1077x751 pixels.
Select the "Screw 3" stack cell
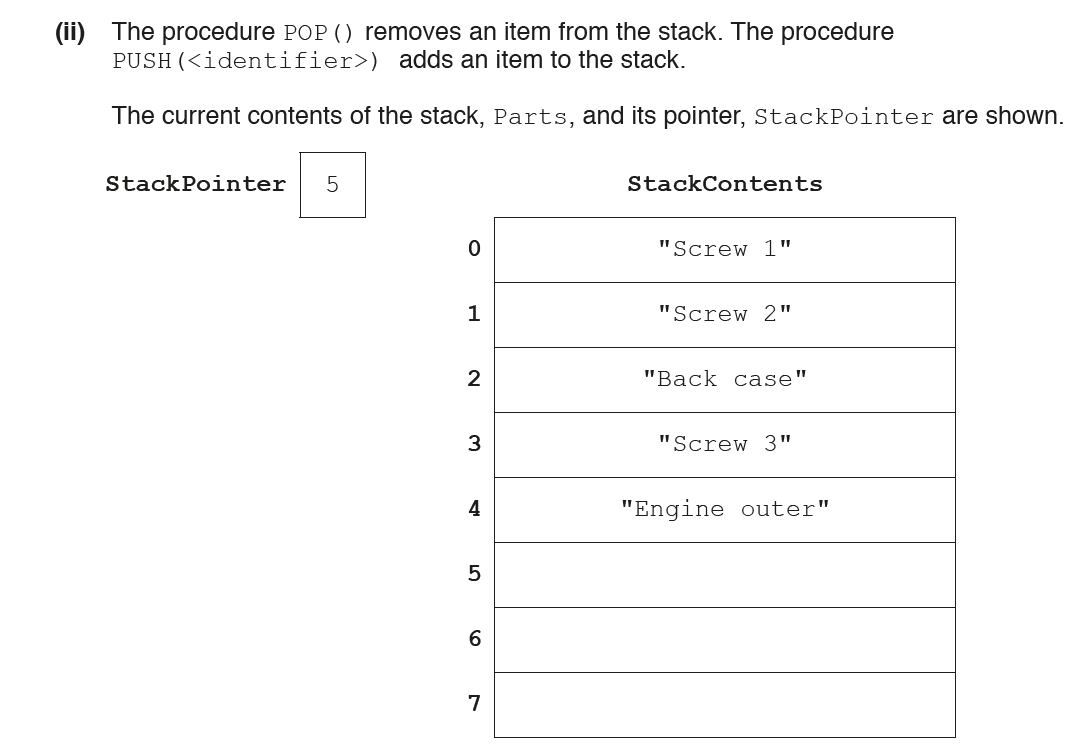pos(724,445)
